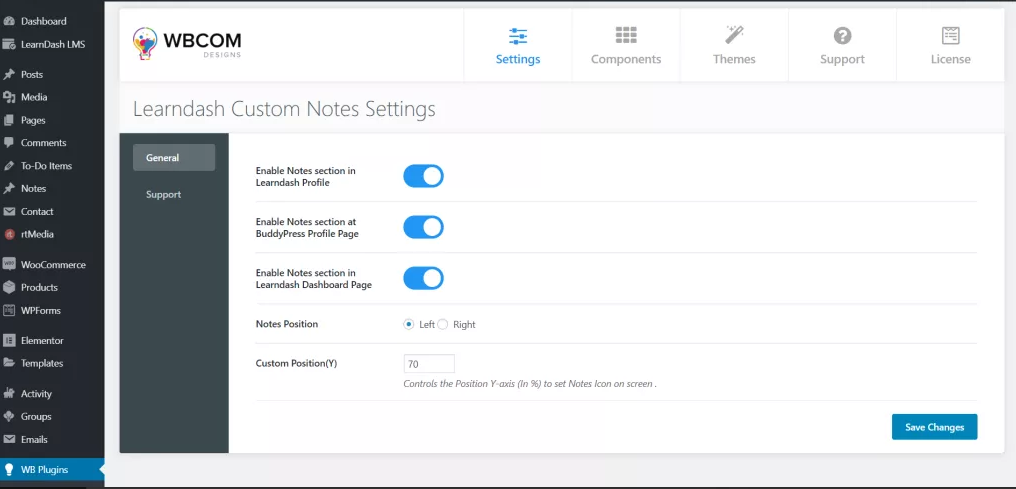
Task: Click the Pages icon in sidebar
Action: pos(9,120)
